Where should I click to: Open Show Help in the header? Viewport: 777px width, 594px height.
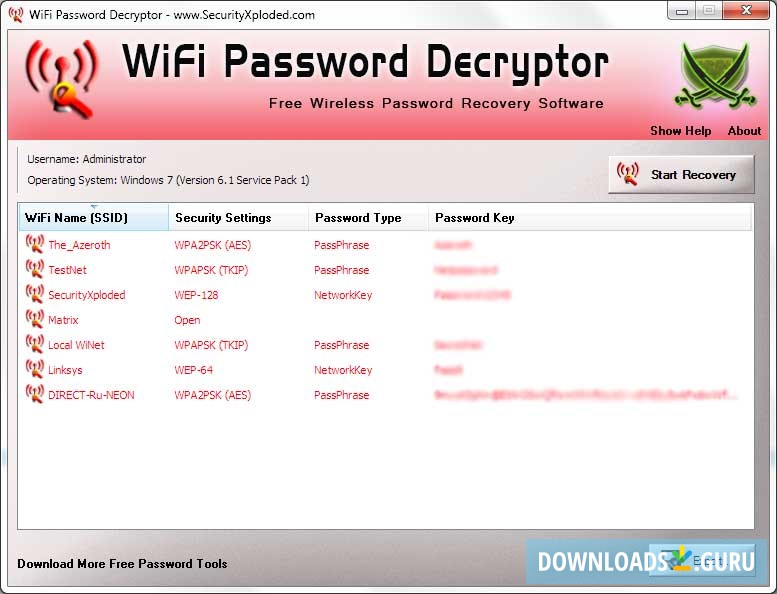(x=680, y=131)
